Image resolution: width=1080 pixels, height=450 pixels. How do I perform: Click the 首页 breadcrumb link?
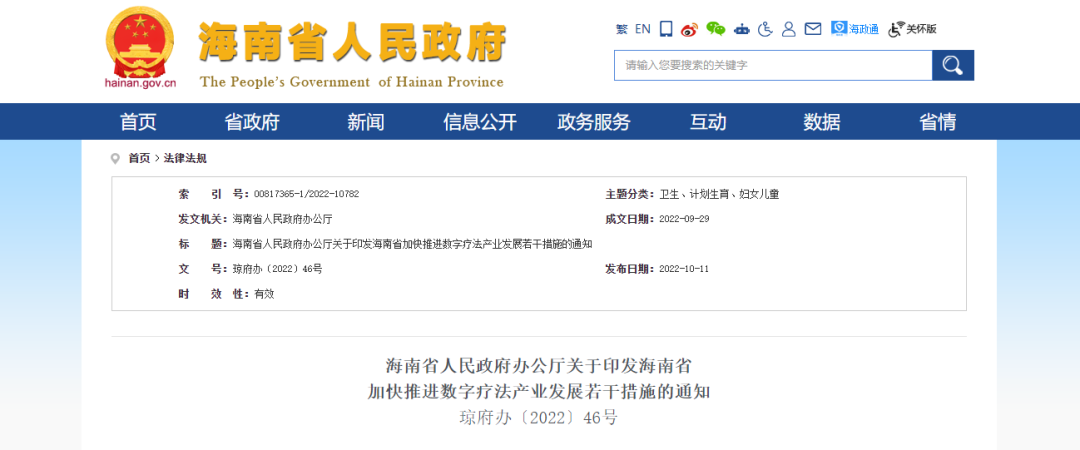pos(139,158)
